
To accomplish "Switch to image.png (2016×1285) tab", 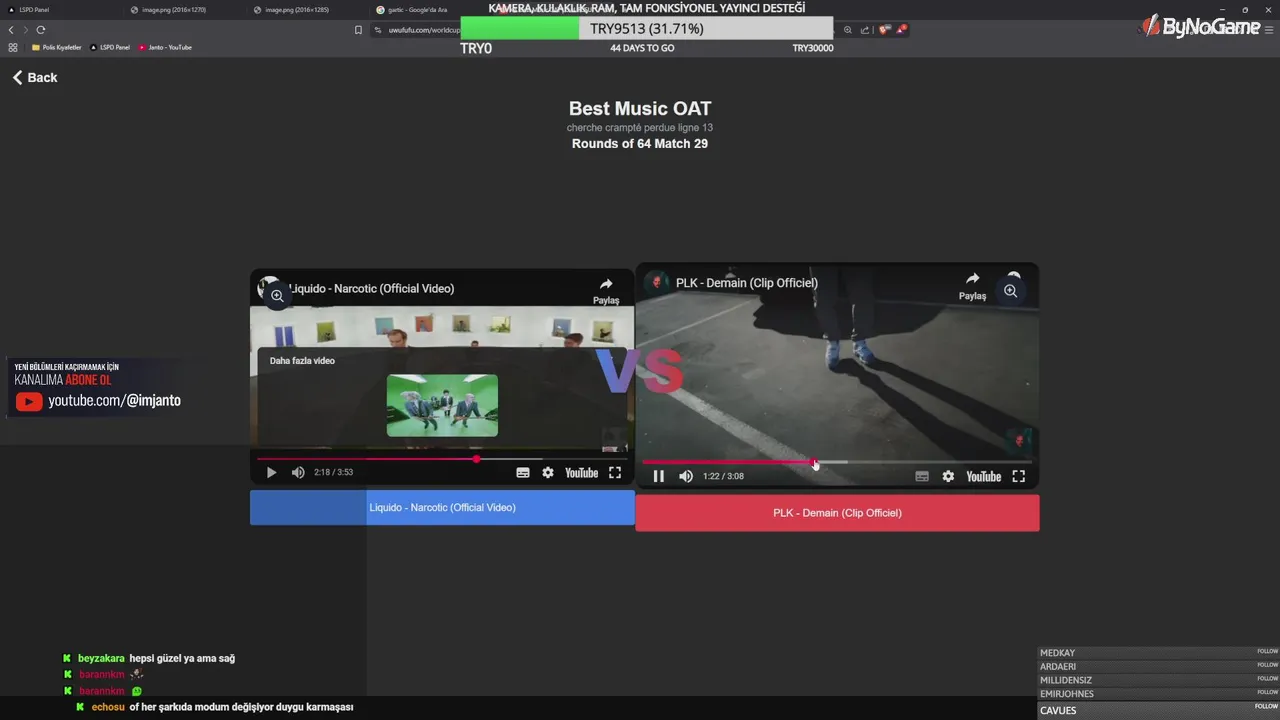I will point(307,9).
